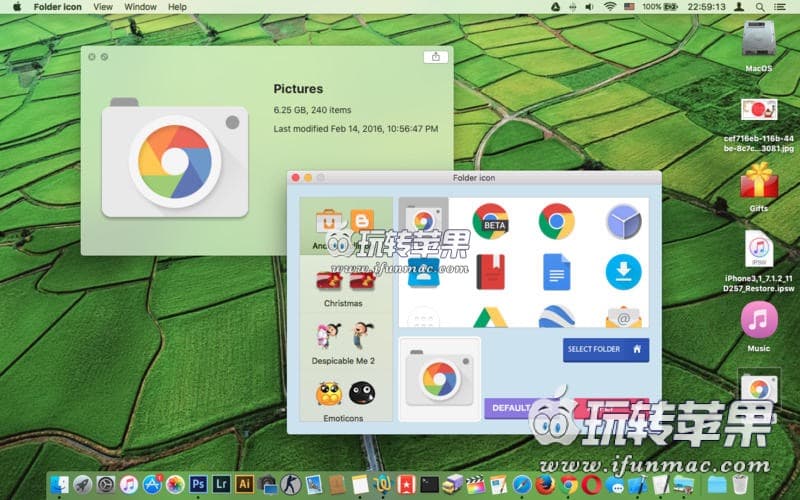The image size is (800, 500).
Task: Open the Android Lollipop icon pack
Action: pyautogui.click(x=345, y=227)
